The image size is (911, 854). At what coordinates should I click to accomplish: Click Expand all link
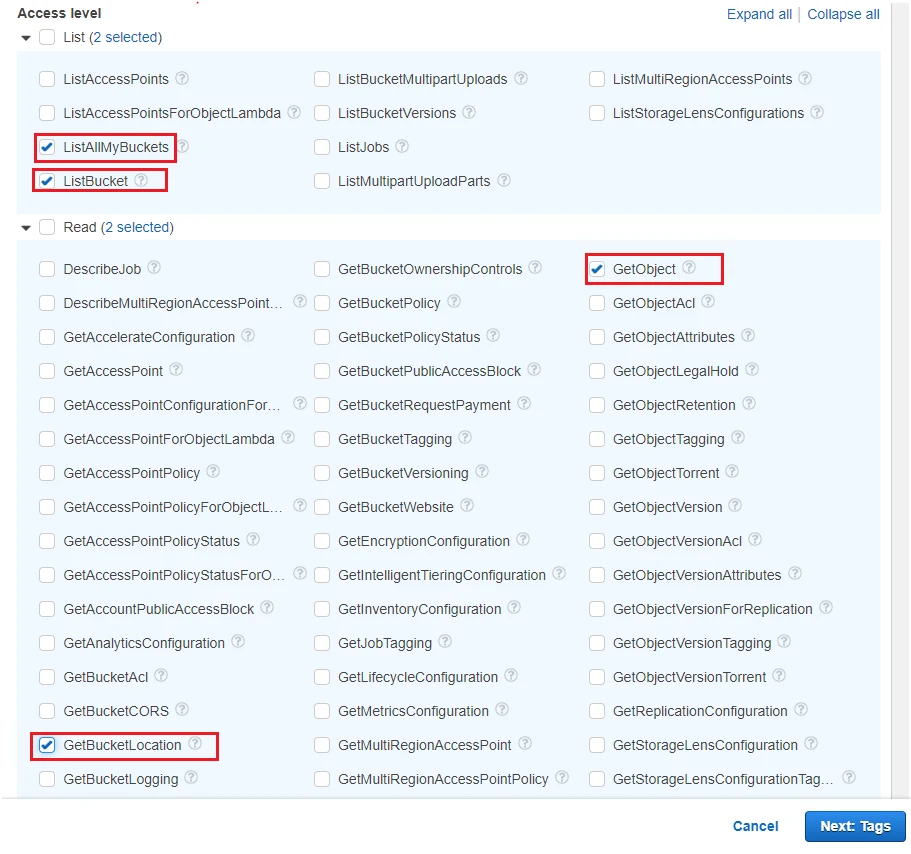pos(759,14)
